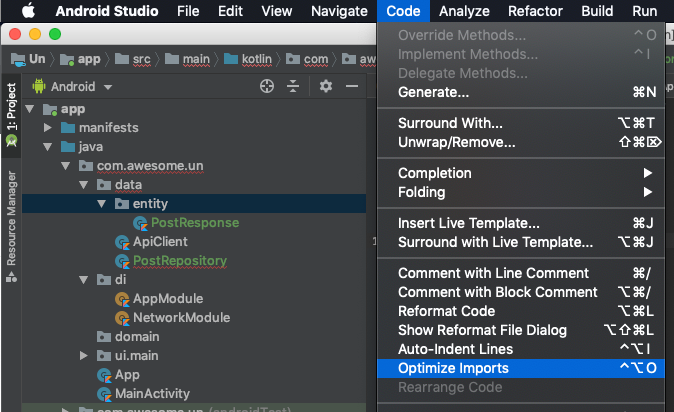Select the NetworkModule file
Viewport: 674px width, 412px height.
click(x=181, y=317)
